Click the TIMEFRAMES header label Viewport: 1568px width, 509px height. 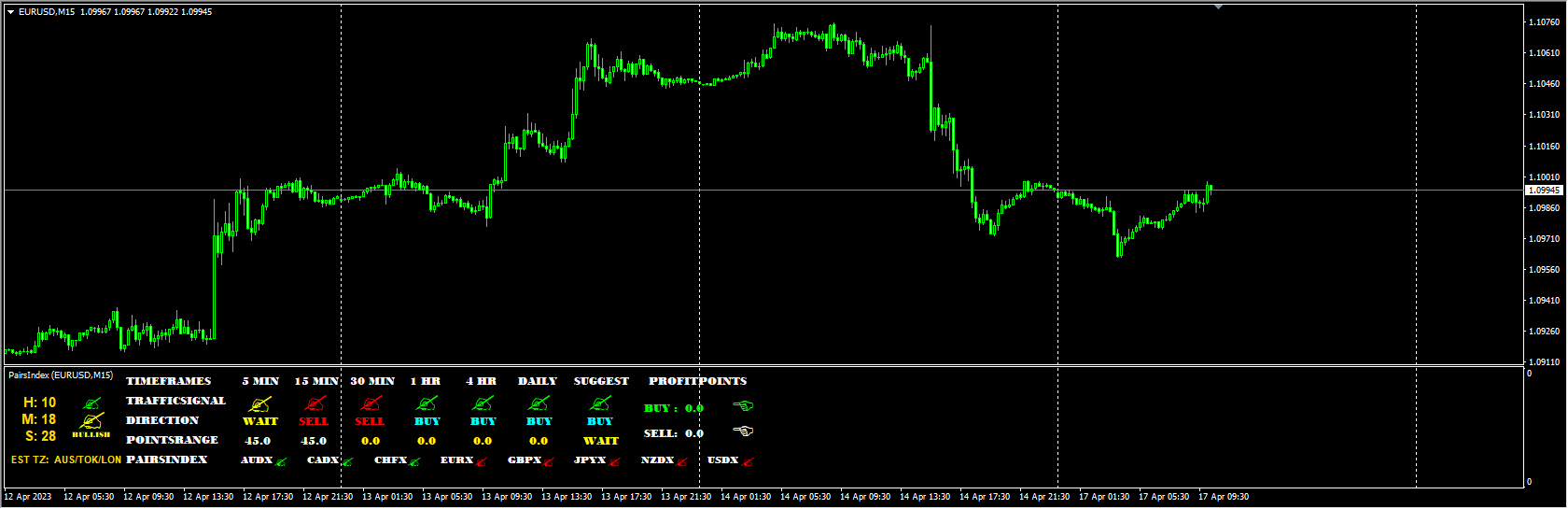(x=169, y=381)
